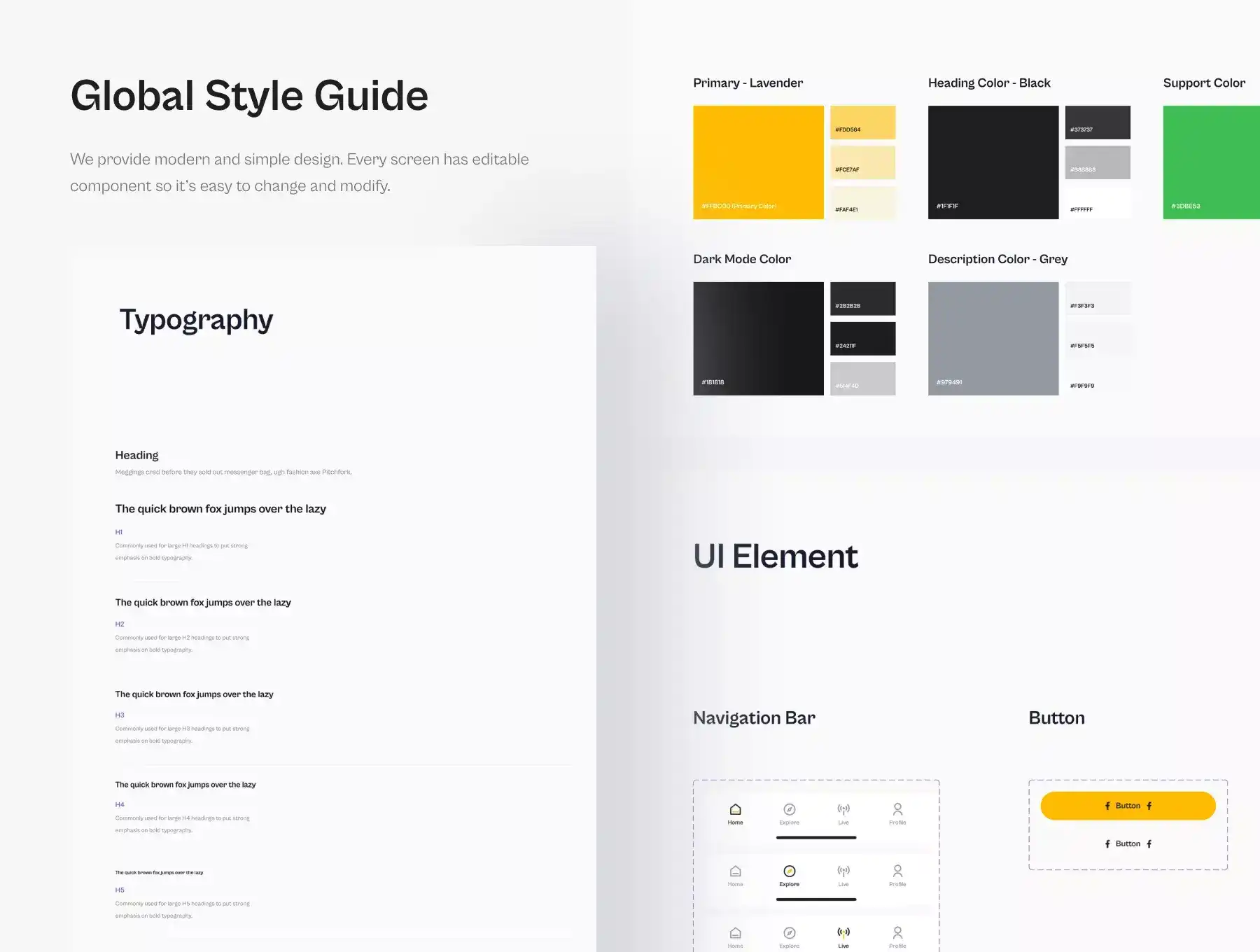Select the inactive Explore icon in top navigation bar
1260x952 pixels.
click(789, 810)
